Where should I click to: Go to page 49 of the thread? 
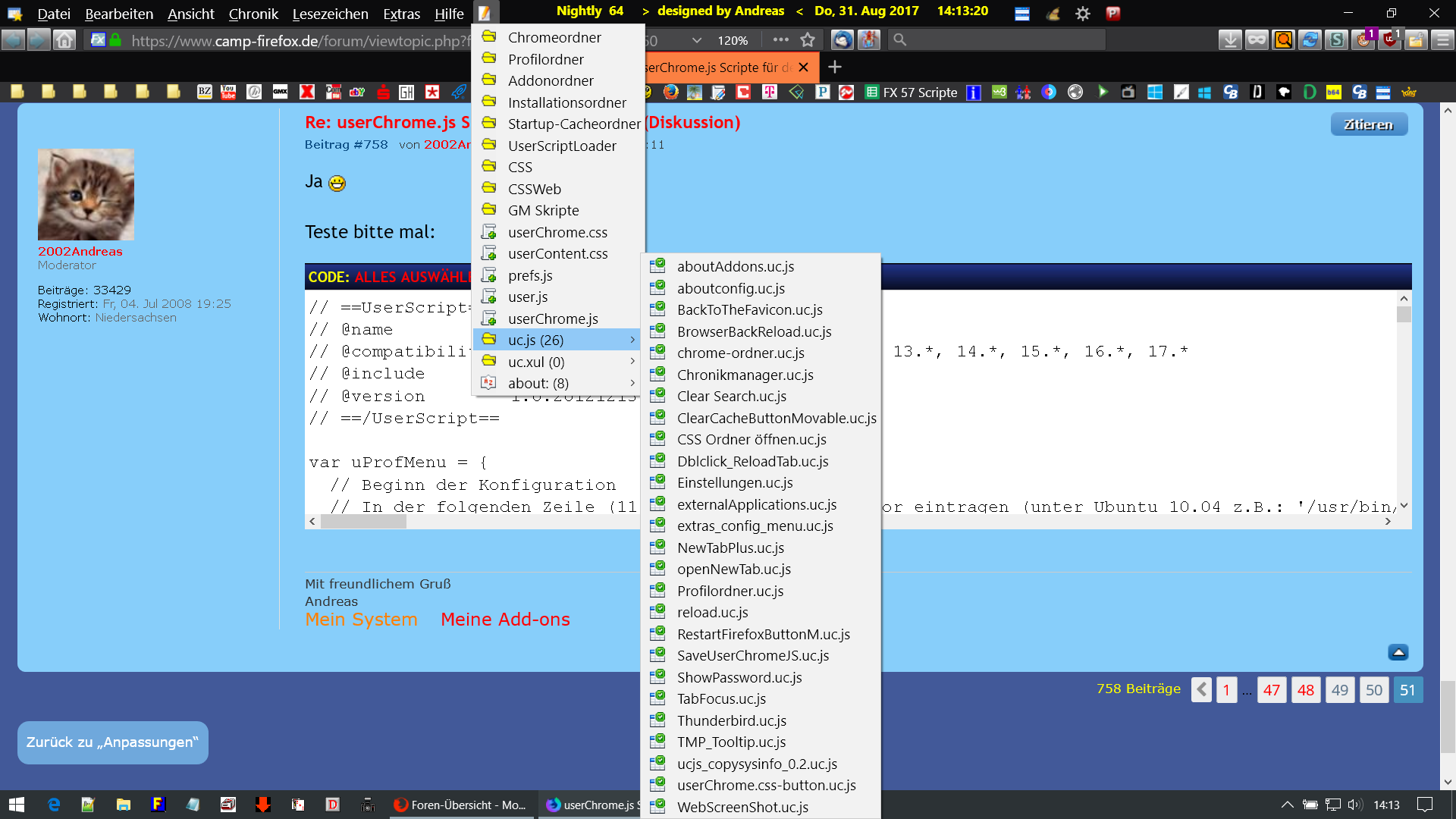pos(1339,690)
